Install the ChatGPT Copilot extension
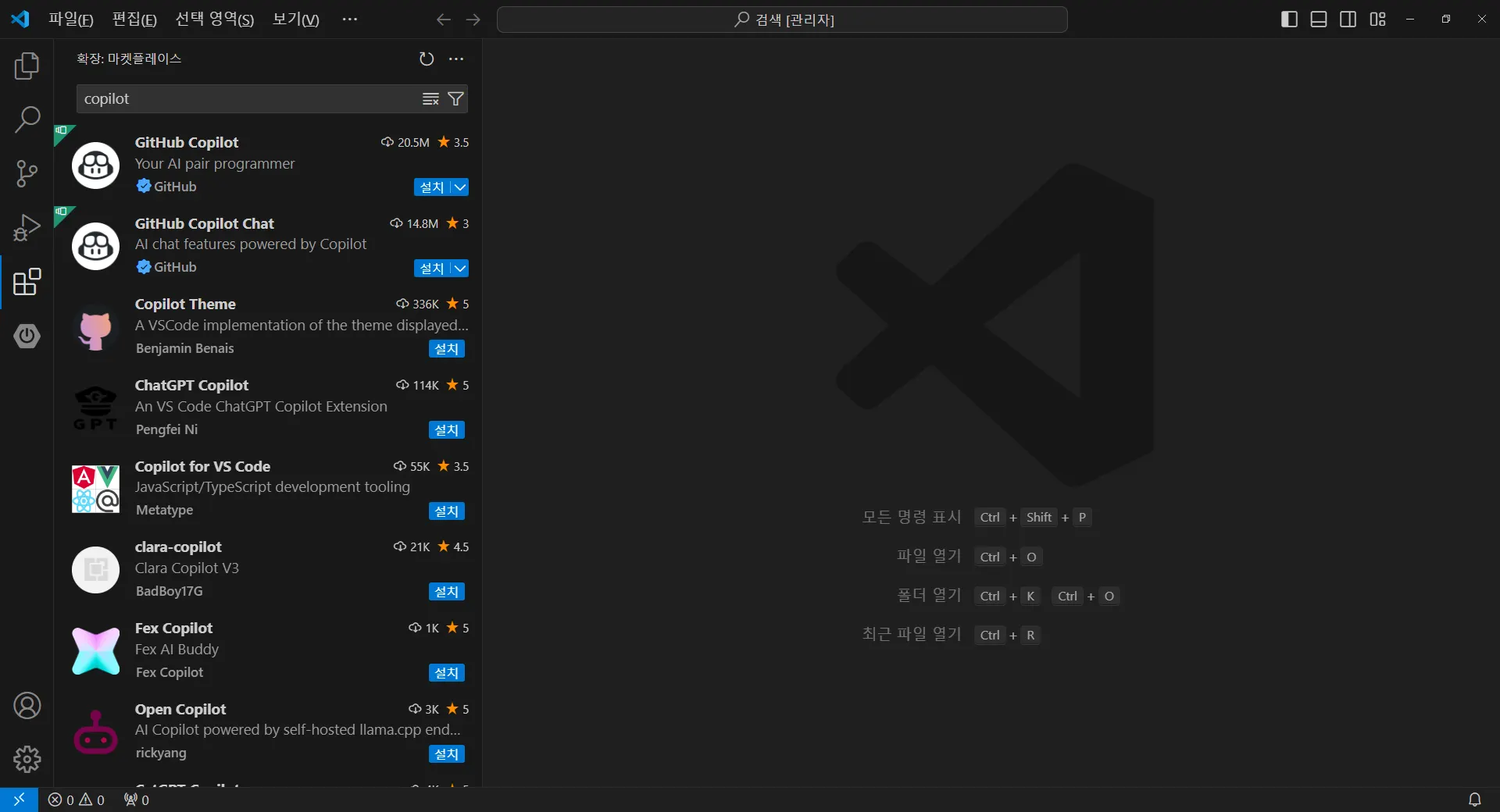This screenshot has height=812, width=1500. (x=447, y=430)
